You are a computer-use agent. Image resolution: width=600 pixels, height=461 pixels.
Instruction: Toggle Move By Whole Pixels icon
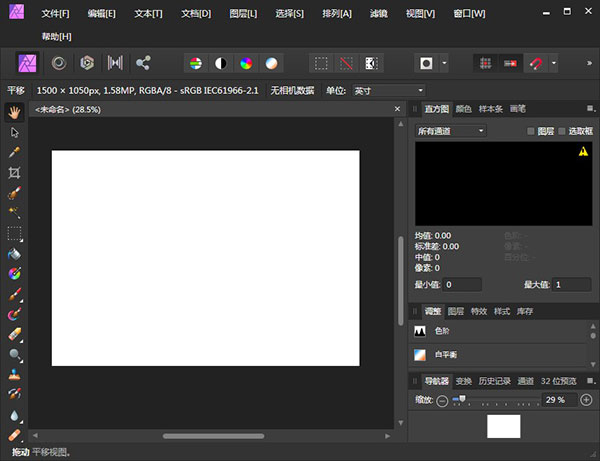pyautogui.click(x=510, y=64)
